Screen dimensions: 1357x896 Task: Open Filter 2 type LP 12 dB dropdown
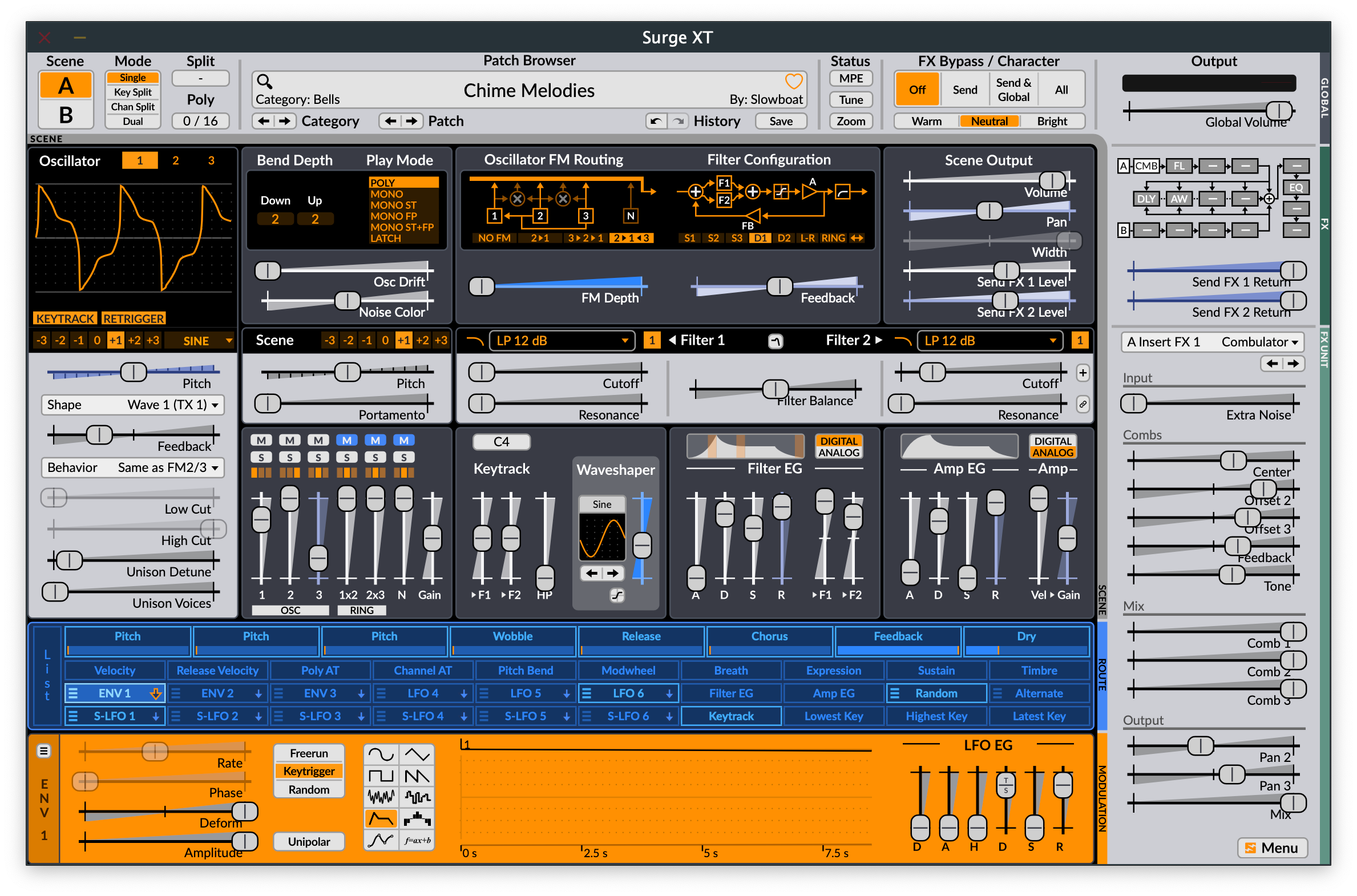990,341
